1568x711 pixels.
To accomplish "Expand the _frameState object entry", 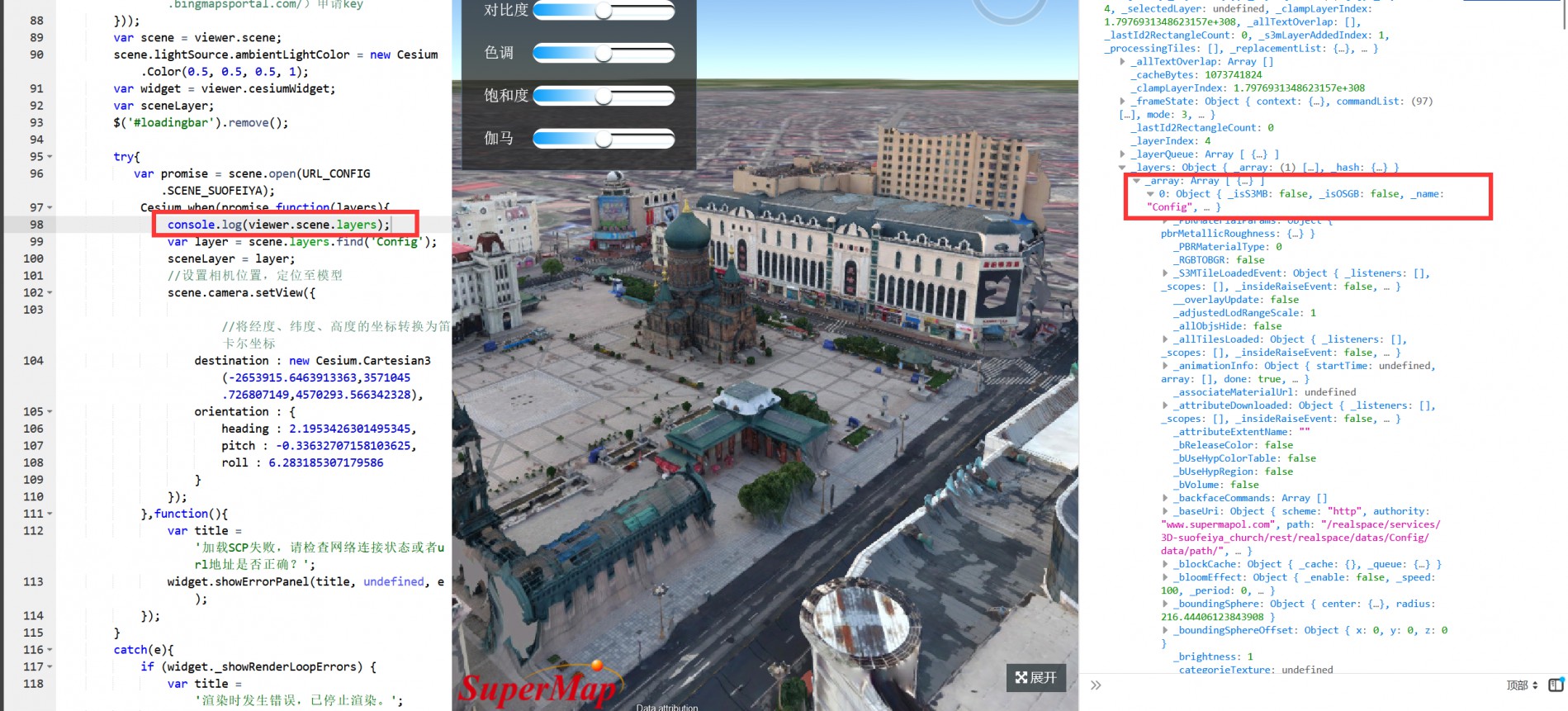I will coord(1123,102).
